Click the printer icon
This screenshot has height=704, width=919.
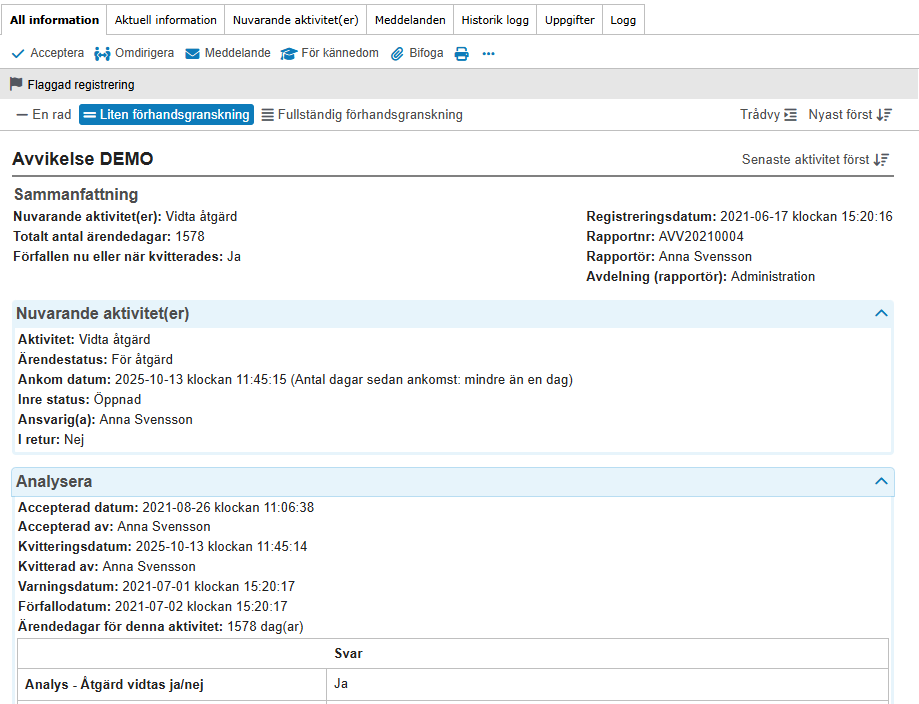click(462, 54)
